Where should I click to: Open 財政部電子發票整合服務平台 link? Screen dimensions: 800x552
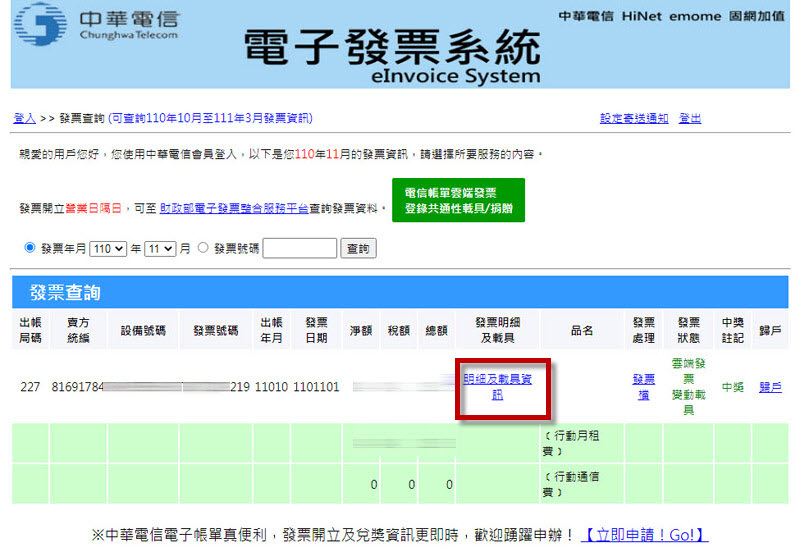coord(234,208)
